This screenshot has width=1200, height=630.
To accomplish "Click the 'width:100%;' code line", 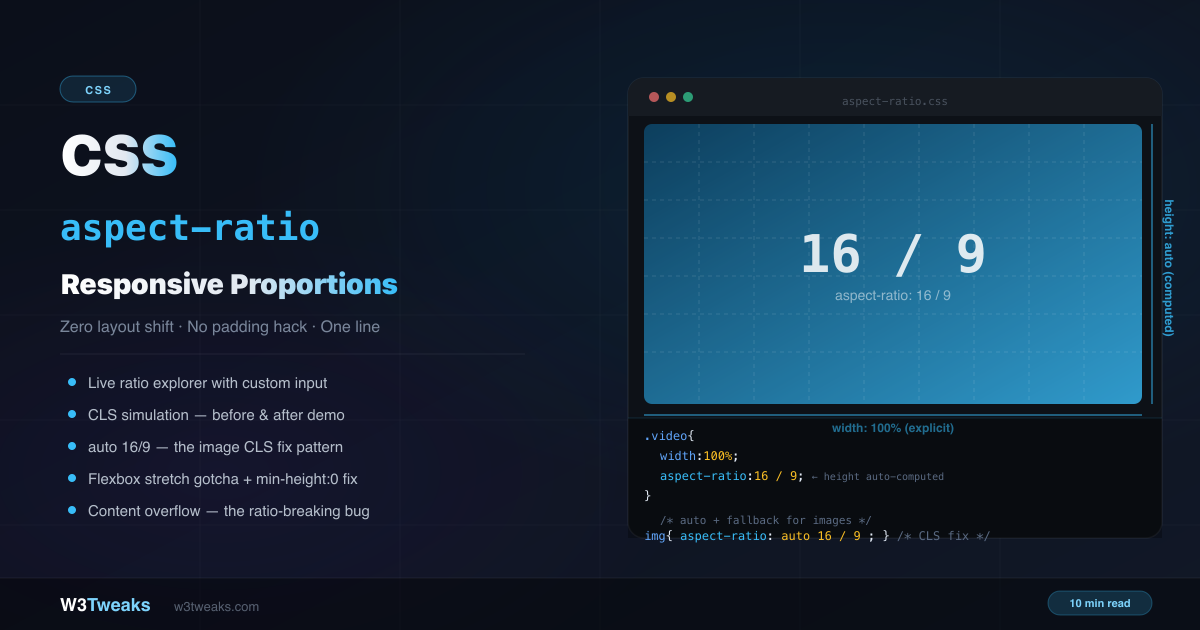I will [699, 456].
